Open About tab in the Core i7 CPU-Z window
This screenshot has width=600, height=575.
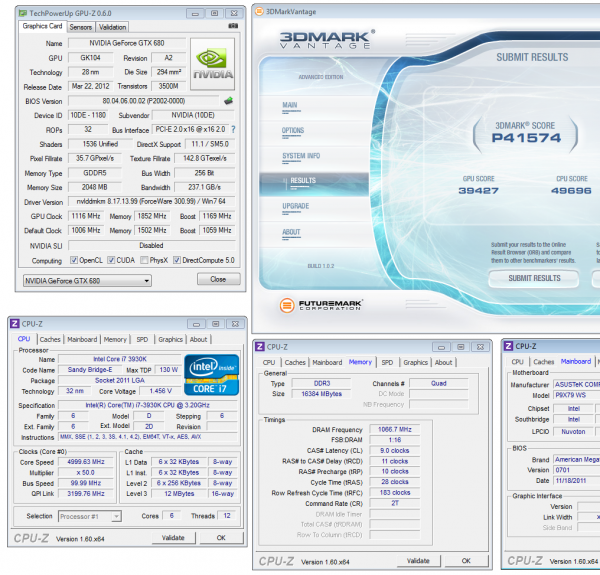[199, 339]
